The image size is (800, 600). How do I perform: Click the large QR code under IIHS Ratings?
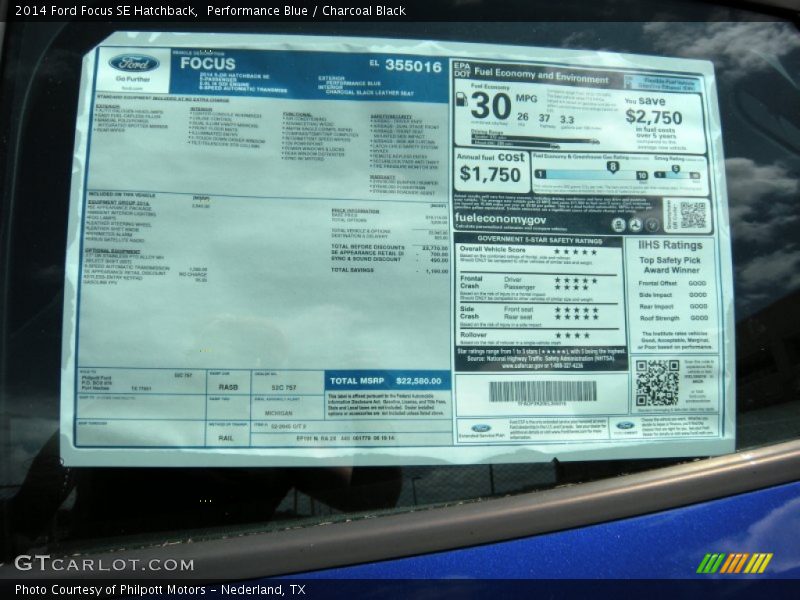click(658, 383)
